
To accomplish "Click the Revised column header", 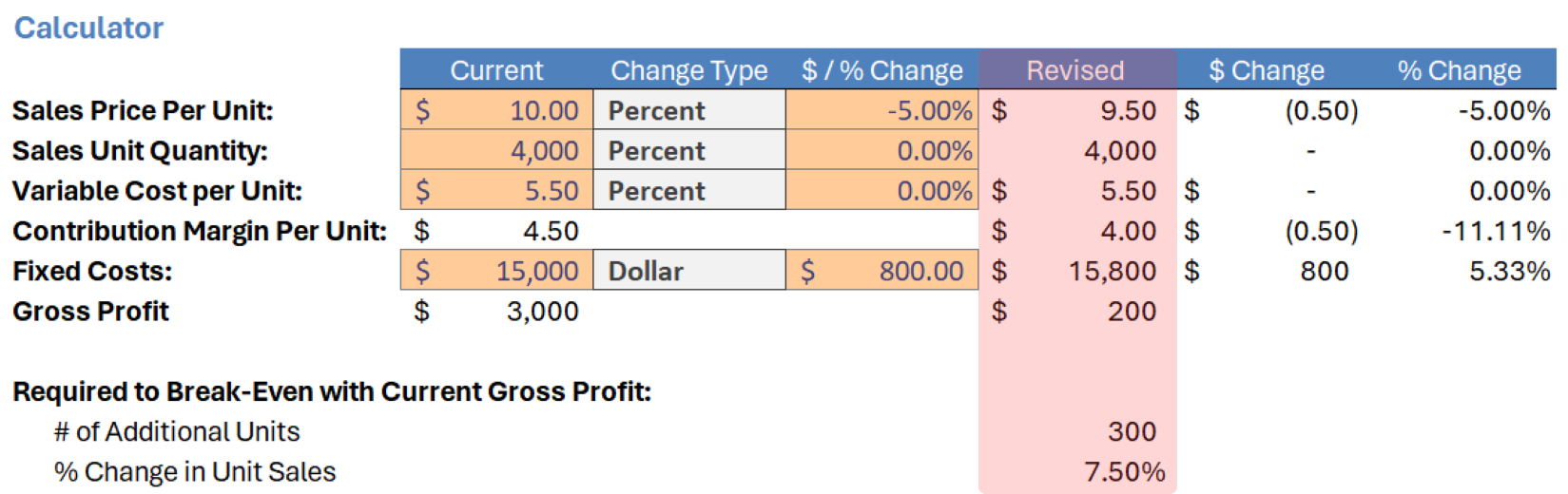I will pyautogui.click(x=1075, y=70).
